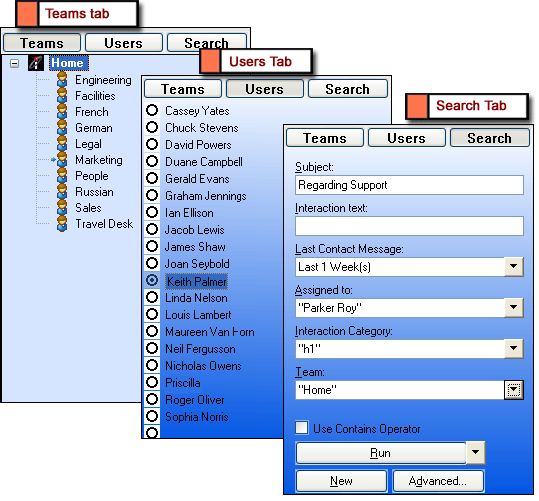Image resolution: width=539 pixels, height=501 pixels.
Task: Enable the Use Contains Operator checkbox
Action: pos(301,428)
